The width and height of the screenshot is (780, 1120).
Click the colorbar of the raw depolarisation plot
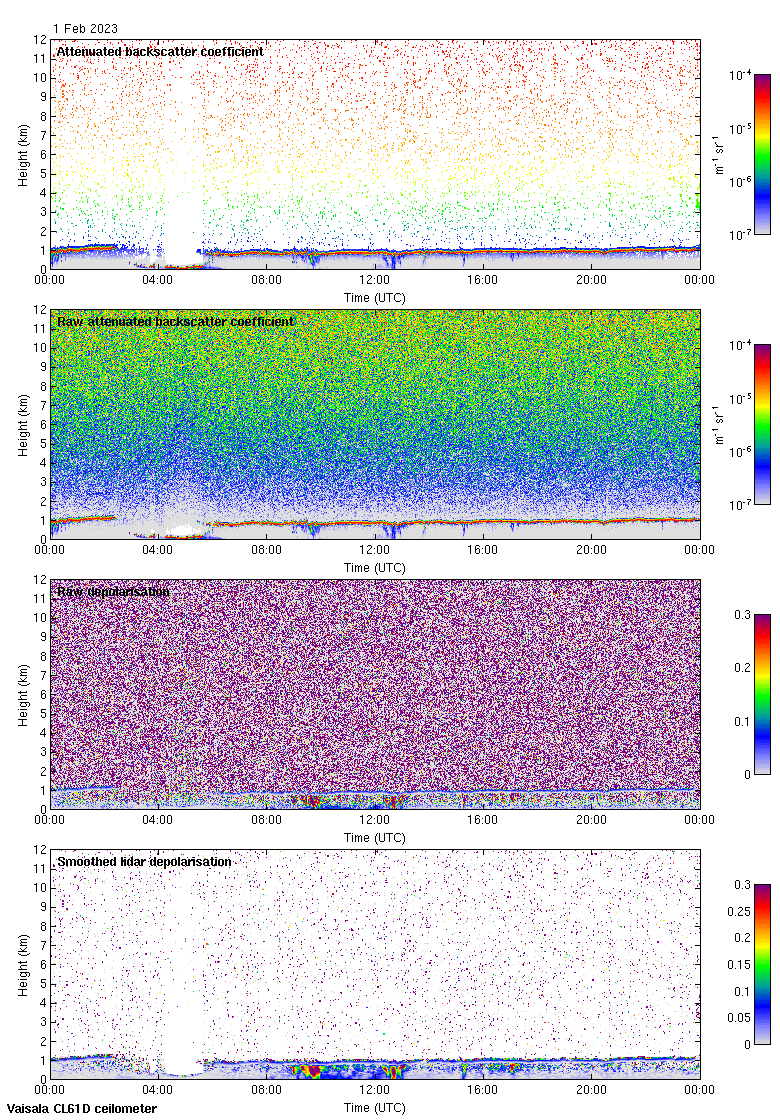click(x=762, y=694)
